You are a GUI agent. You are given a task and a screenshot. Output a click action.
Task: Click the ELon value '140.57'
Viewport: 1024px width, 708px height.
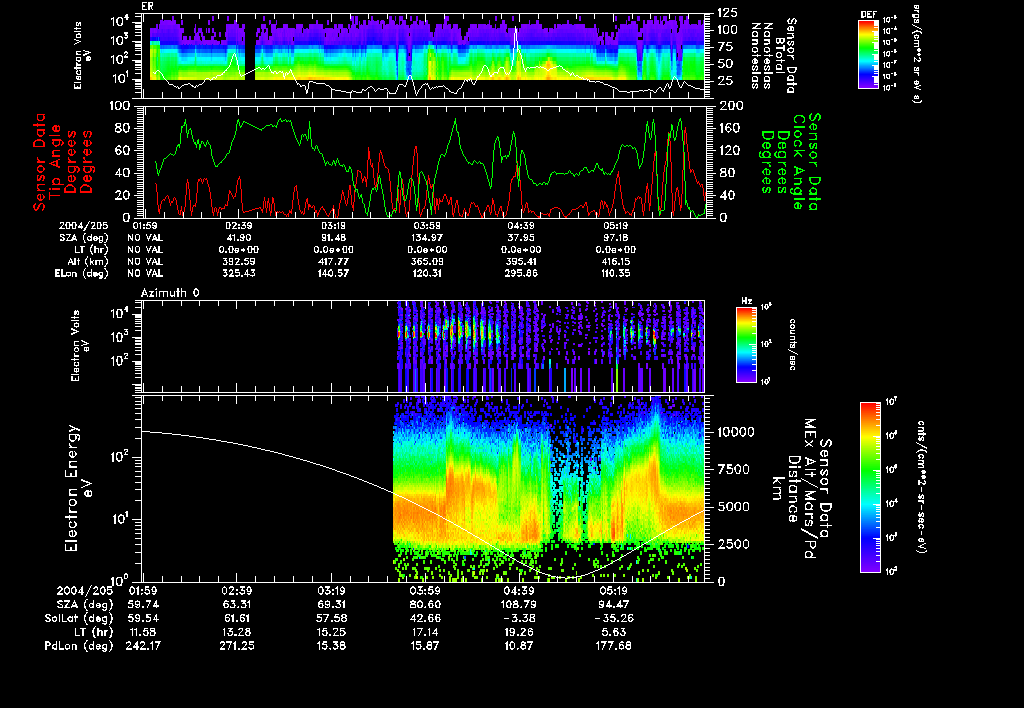(x=333, y=274)
